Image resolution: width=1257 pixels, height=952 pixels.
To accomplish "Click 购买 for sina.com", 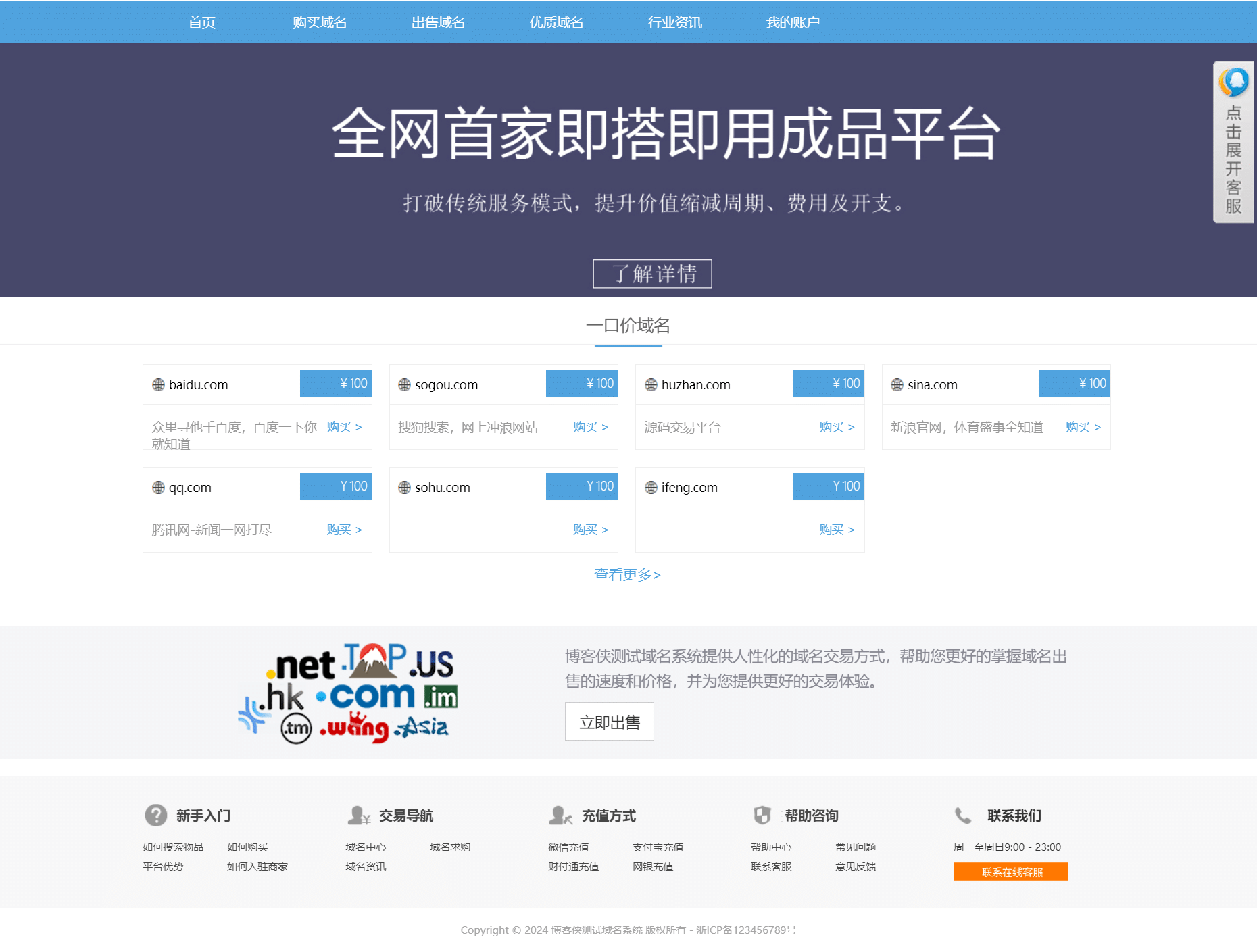I will point(1083,427).
